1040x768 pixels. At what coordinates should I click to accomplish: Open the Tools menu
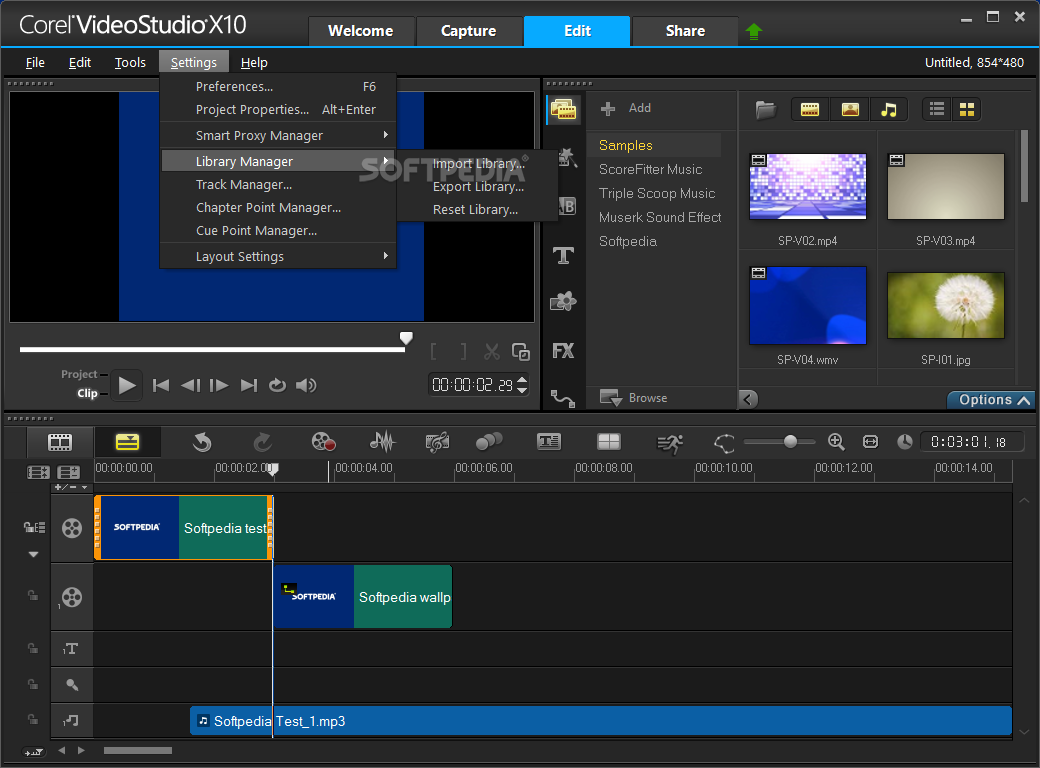click(x=130, y=62)
